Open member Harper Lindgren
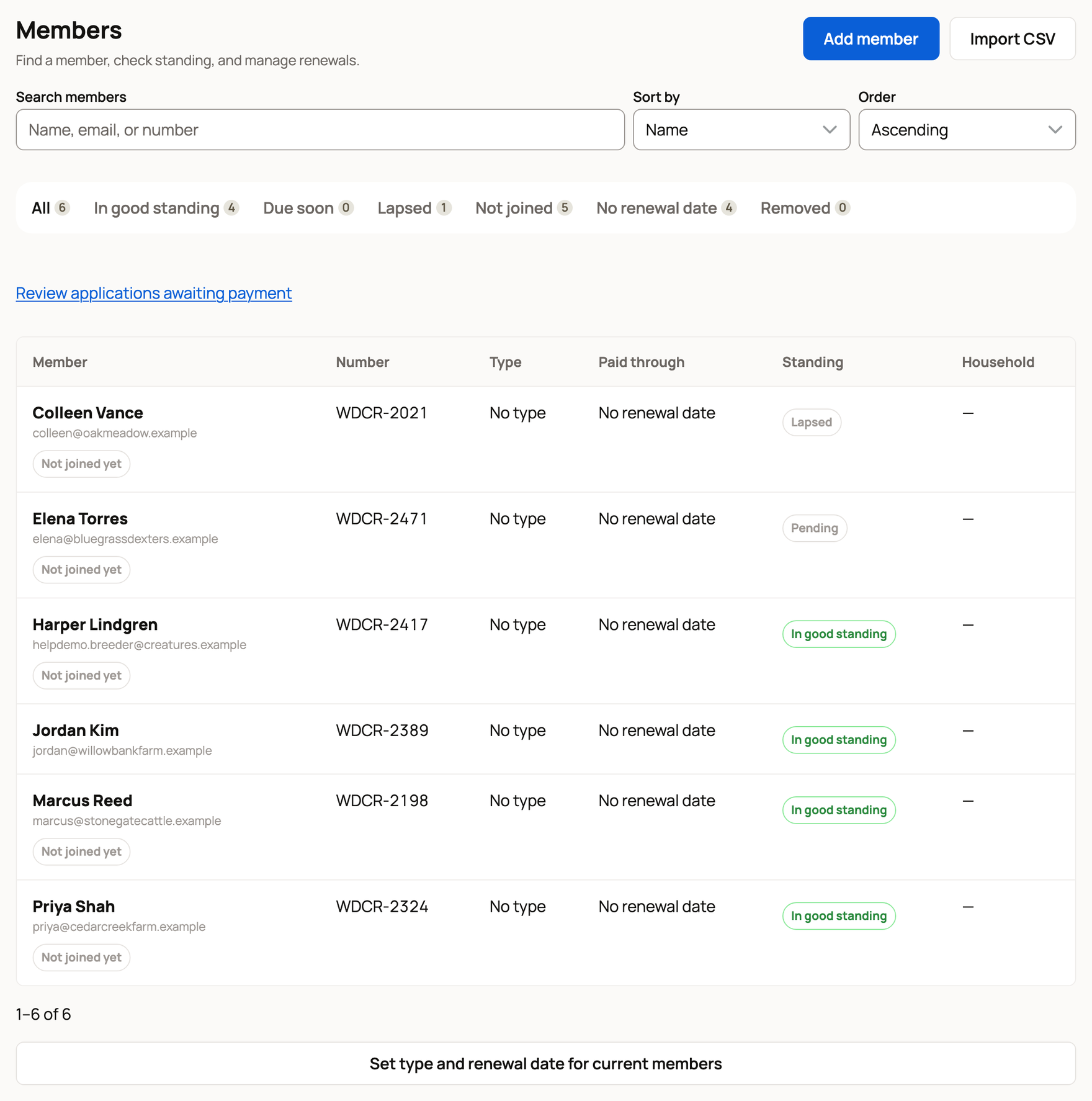This screenshot has width=1092, height=1101. (95, 624)
